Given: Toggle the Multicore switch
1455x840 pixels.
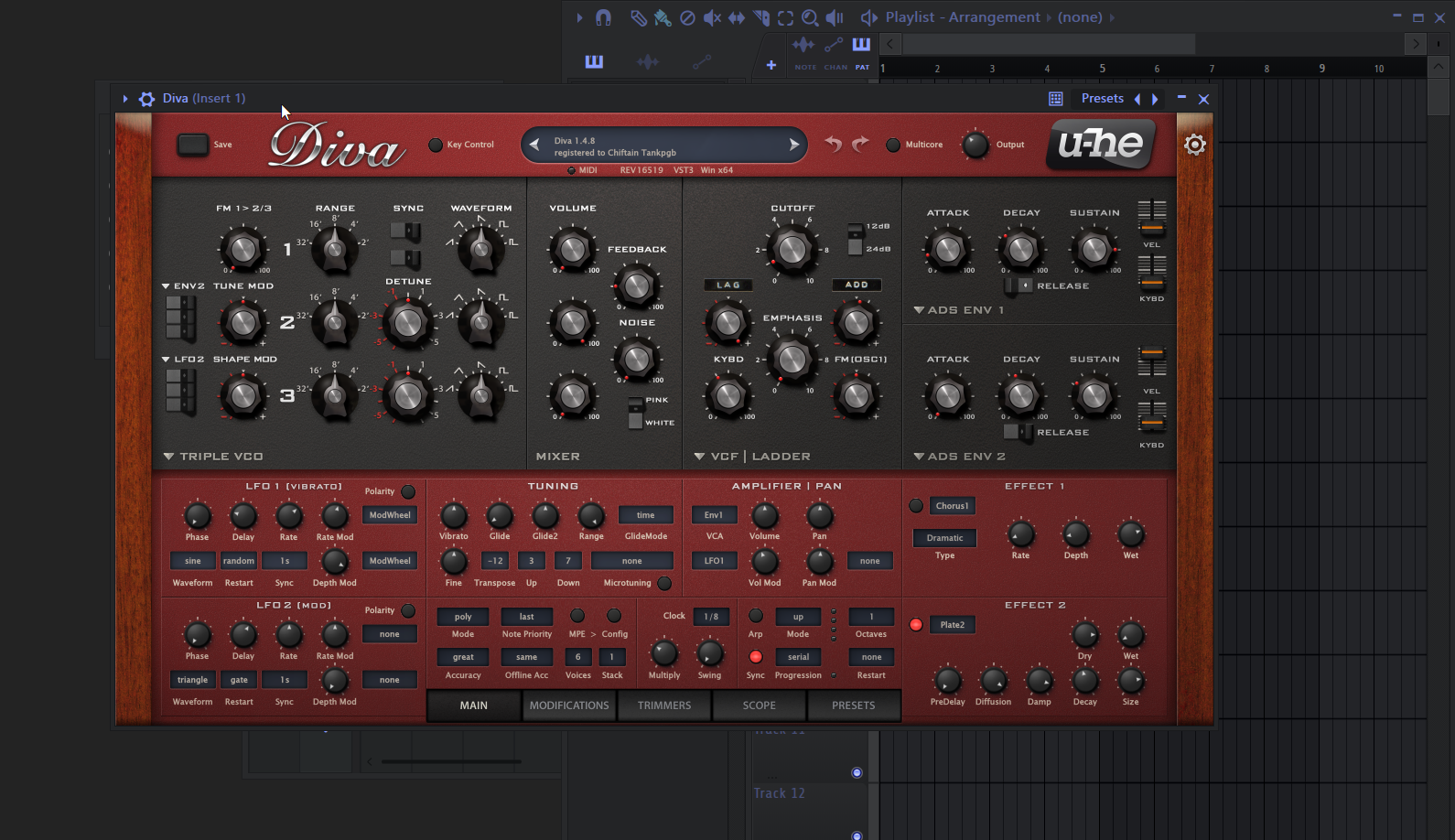Looking at the screenshot, I should pyautogui.click(x=893, y=145).
